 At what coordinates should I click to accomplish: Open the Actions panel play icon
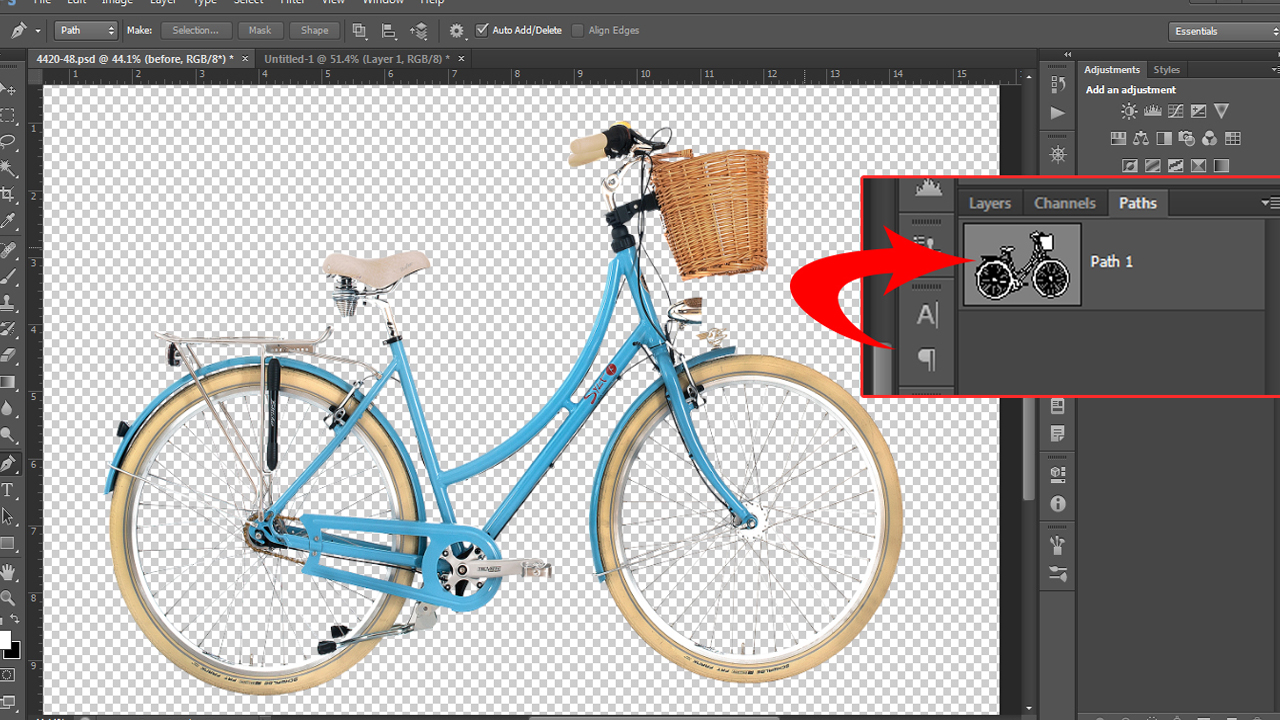coord(1058,113)
